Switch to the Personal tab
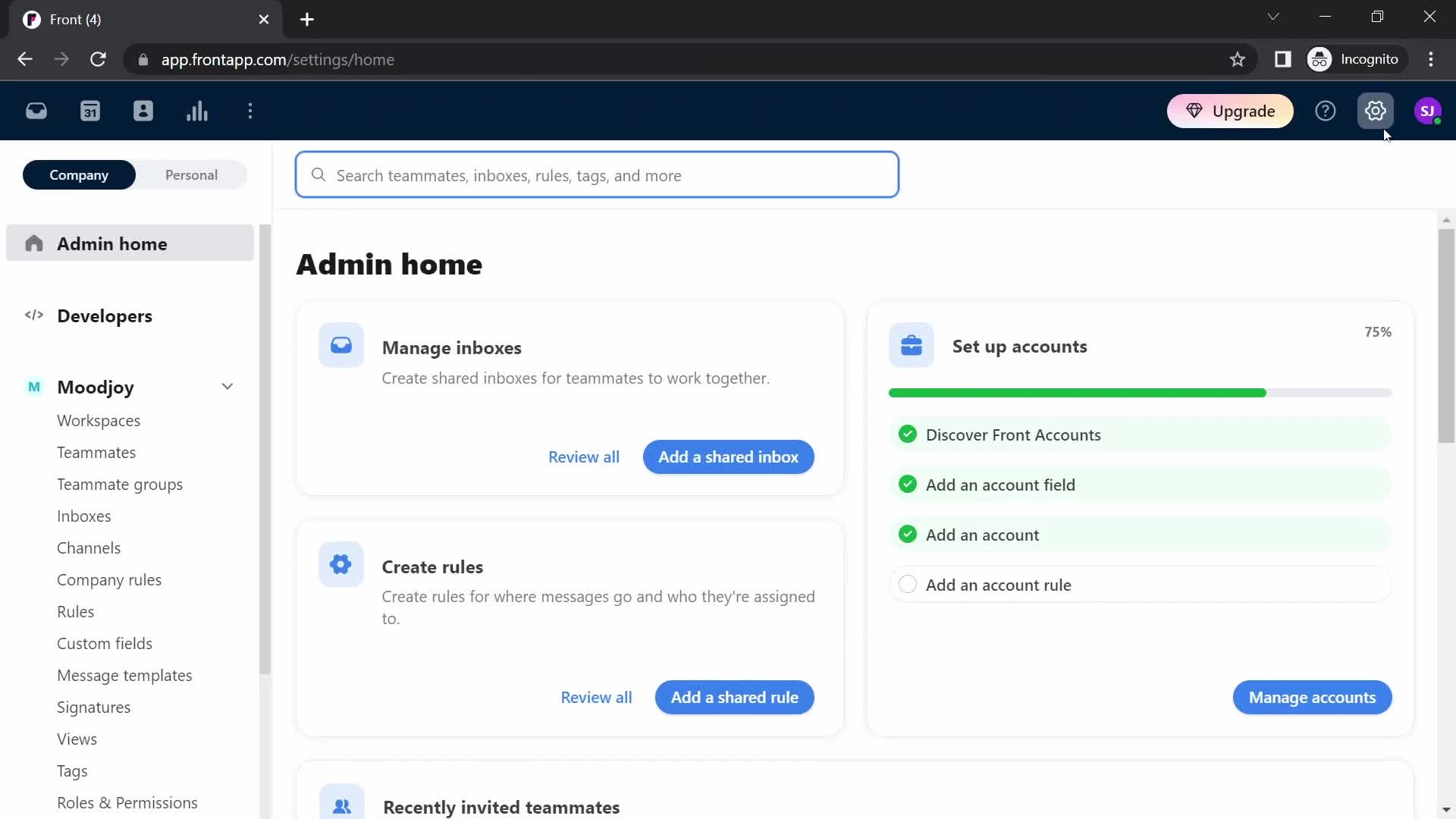The width and height of the screenshot is (1456, 819). click(191, 175)
